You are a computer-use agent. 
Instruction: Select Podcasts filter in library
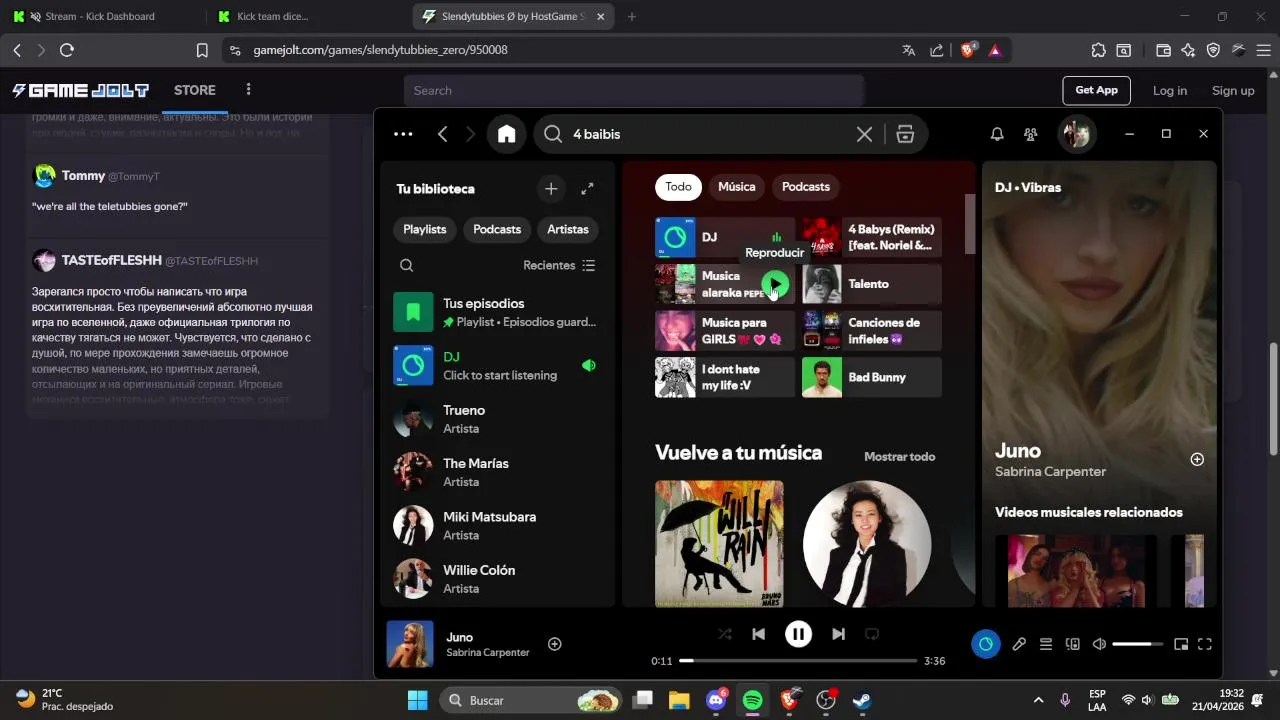pos(497,229)
